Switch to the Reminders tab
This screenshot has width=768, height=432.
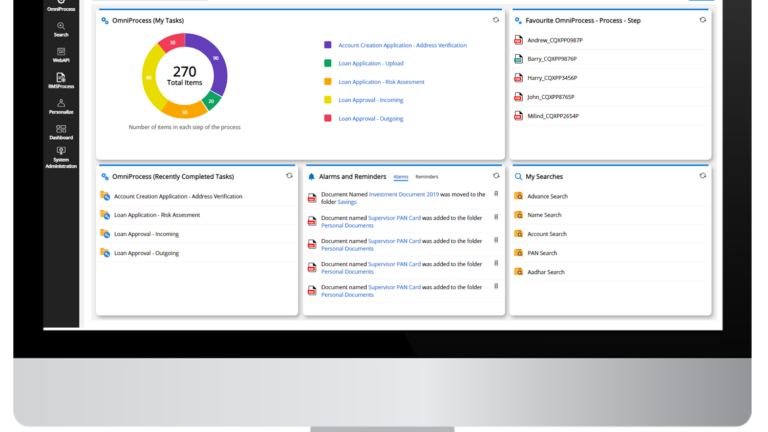tap(427, 176)
